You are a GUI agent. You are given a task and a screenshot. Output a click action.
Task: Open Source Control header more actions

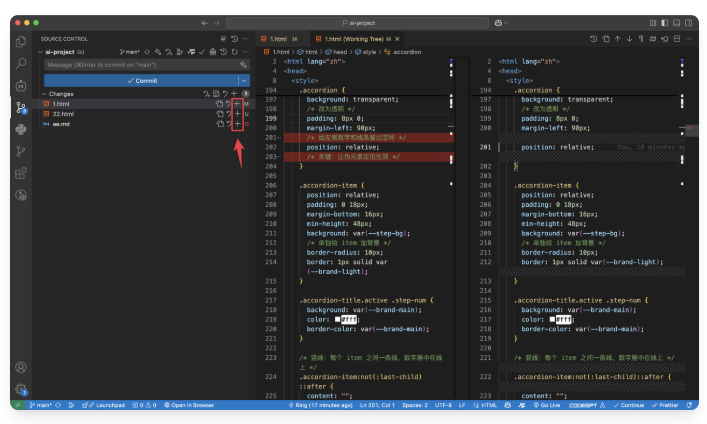pyautogui.click(x=245, y=39)
